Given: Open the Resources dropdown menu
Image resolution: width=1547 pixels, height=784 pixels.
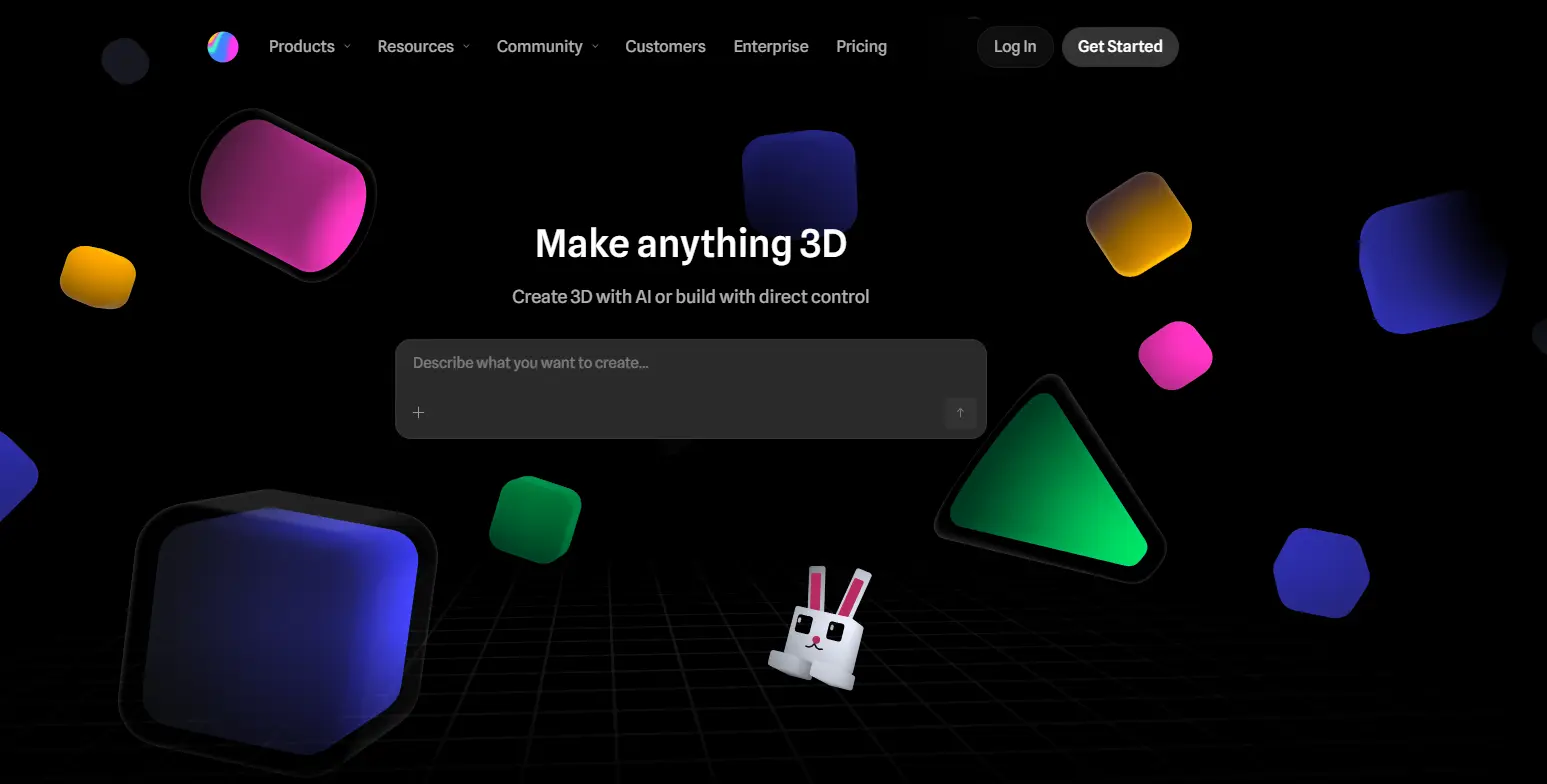Looking at the screenshot, I should [424, 47].
